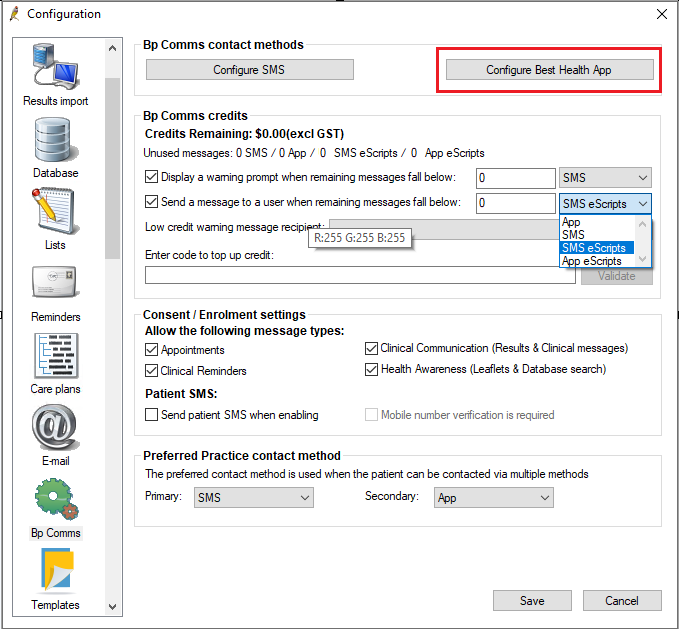This screenshot has width=679, height=629.
Task: Click the warning prompt threshold number field
Action: coord(515,178)
